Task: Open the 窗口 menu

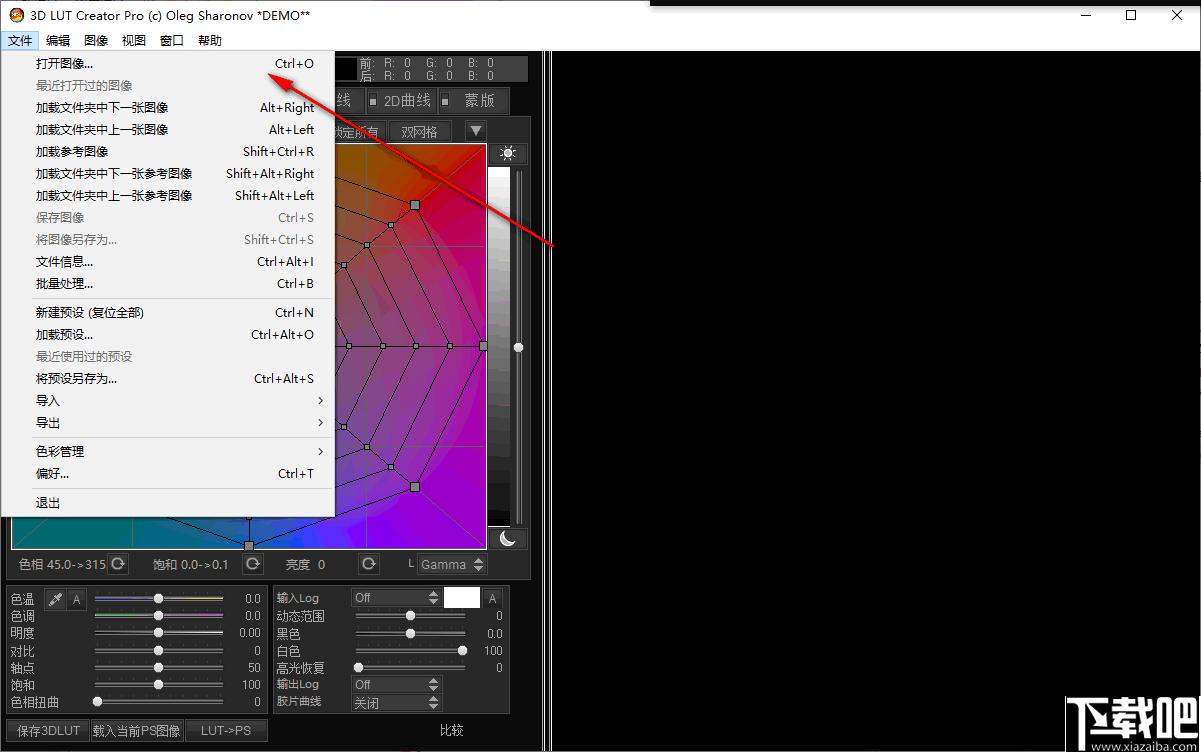Action: pos(172,40)
